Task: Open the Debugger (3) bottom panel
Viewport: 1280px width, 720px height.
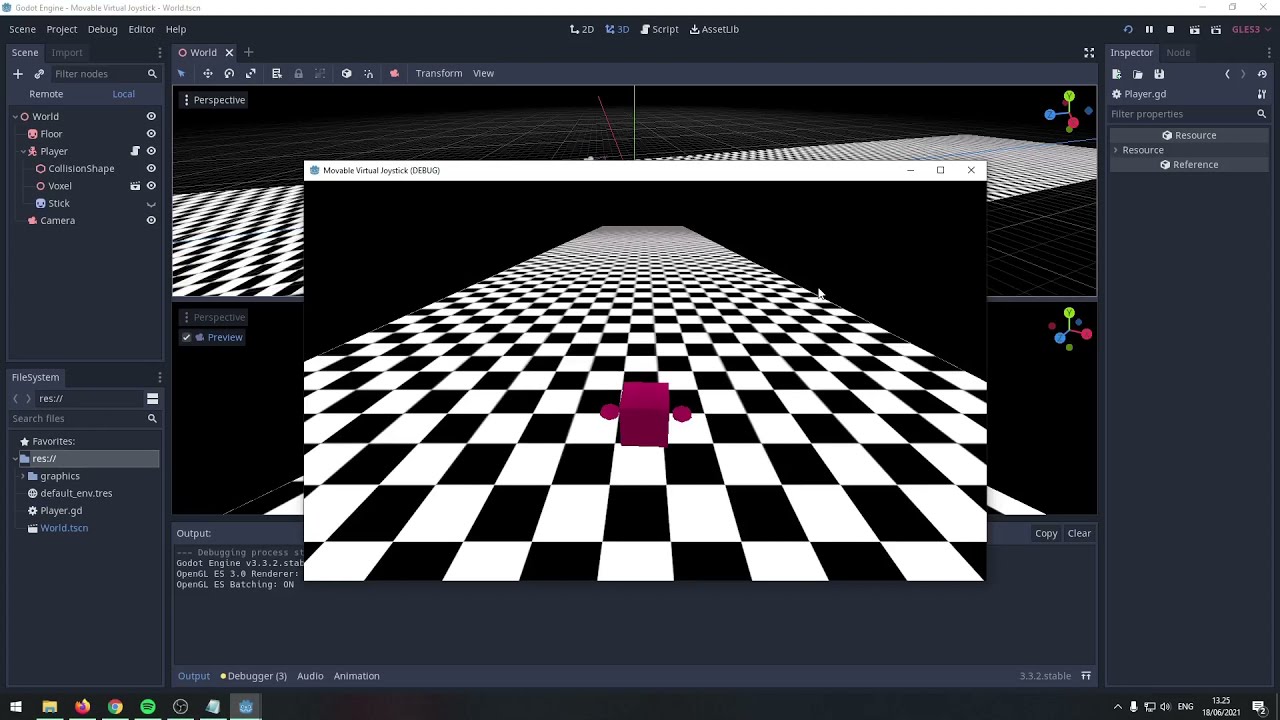Action: (x=254, y=676)
